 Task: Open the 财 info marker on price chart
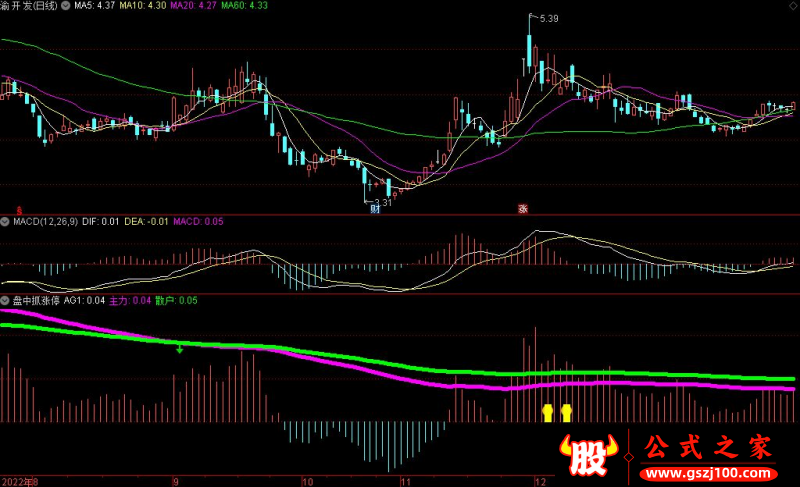pos(375,209)
